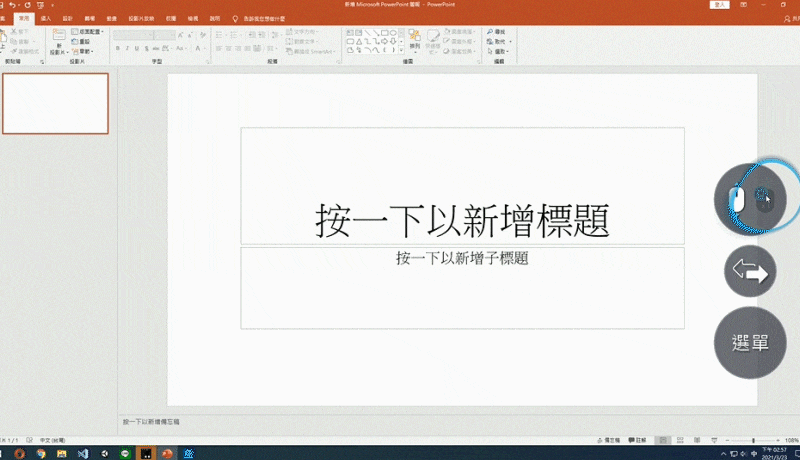Click the align left icon
The width and height of the screenshot is (800, 460).
(218, 48)
